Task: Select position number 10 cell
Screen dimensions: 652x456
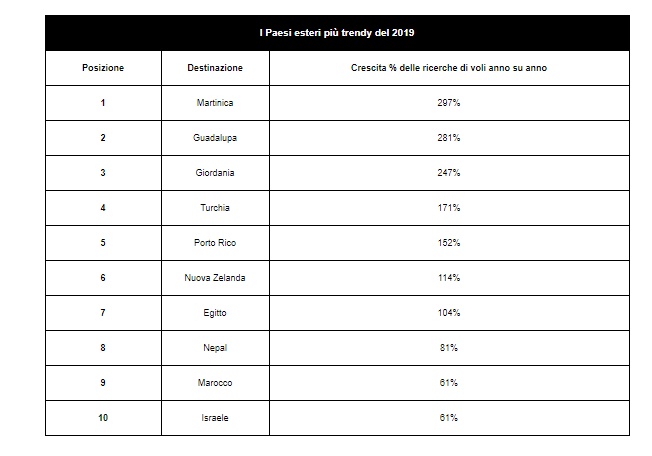Action: [103, 417]
